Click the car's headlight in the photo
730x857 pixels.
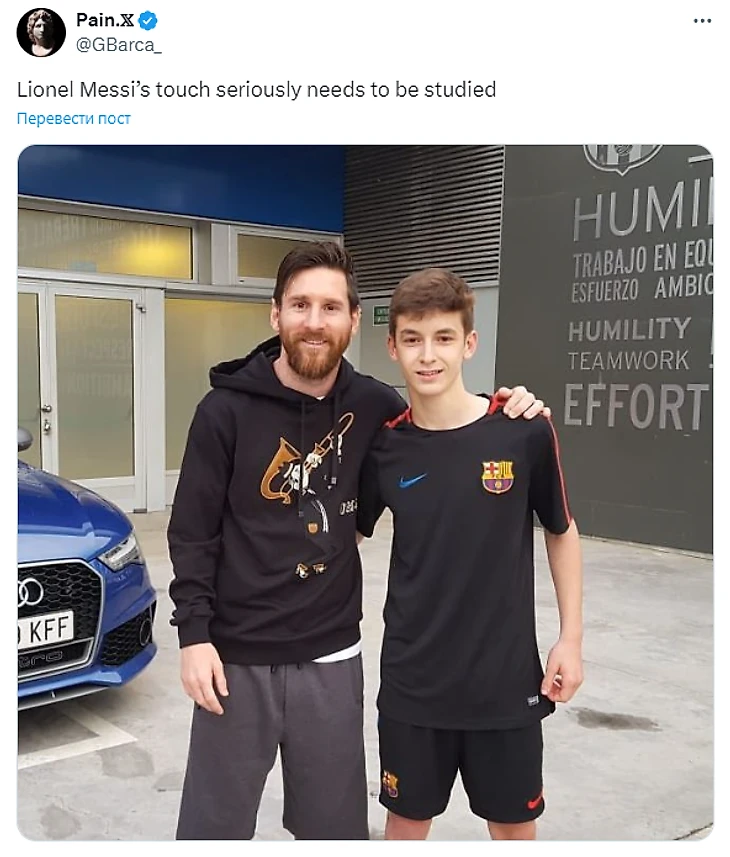122,552
